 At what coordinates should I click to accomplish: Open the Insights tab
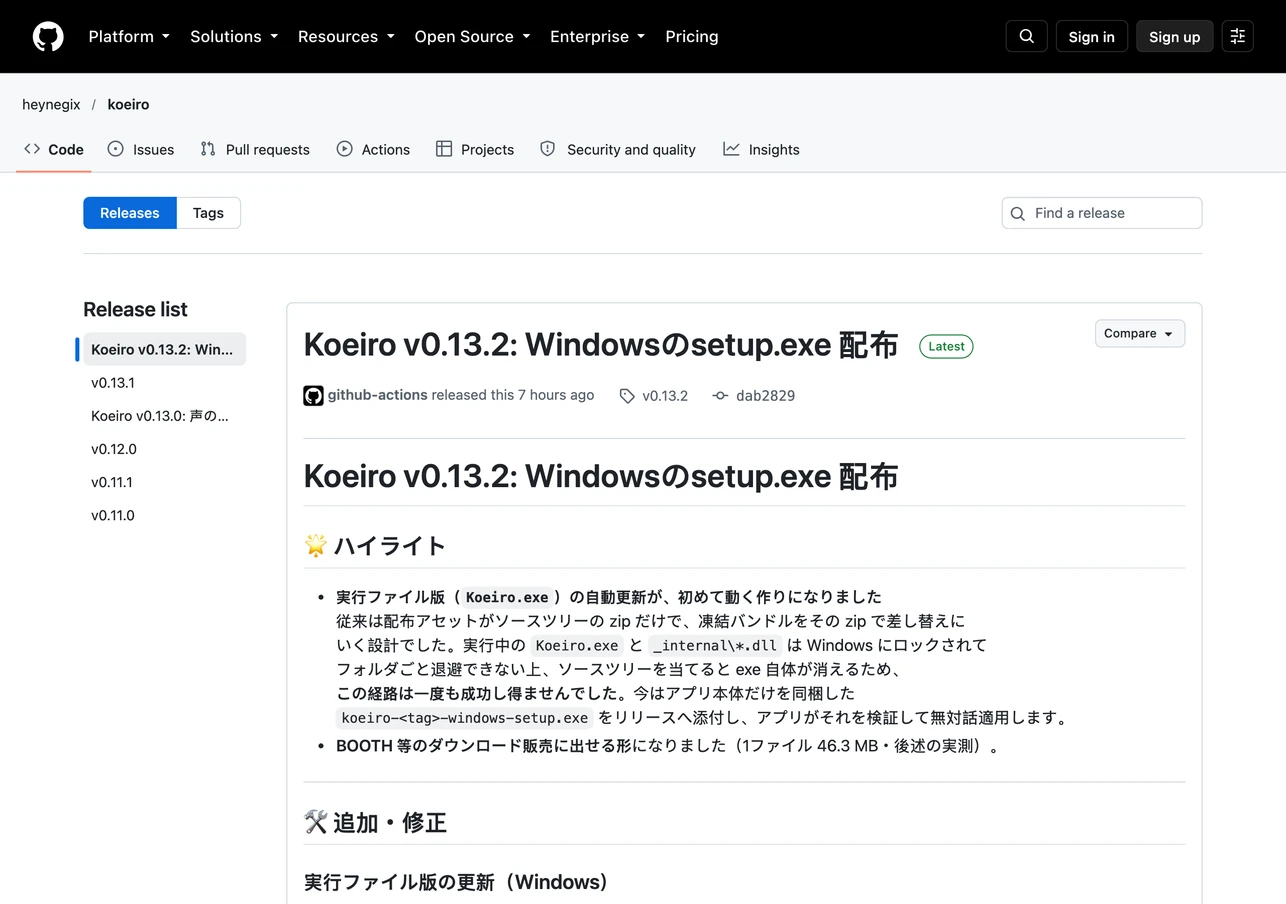762,149
